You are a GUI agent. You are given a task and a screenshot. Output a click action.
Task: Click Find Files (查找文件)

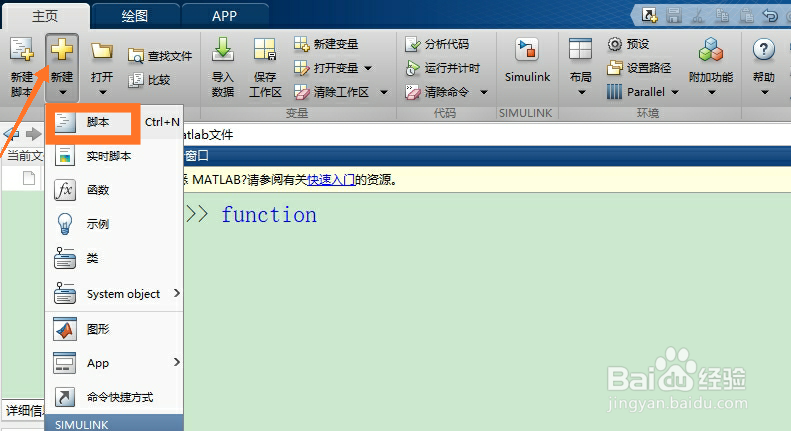(160, 56)
